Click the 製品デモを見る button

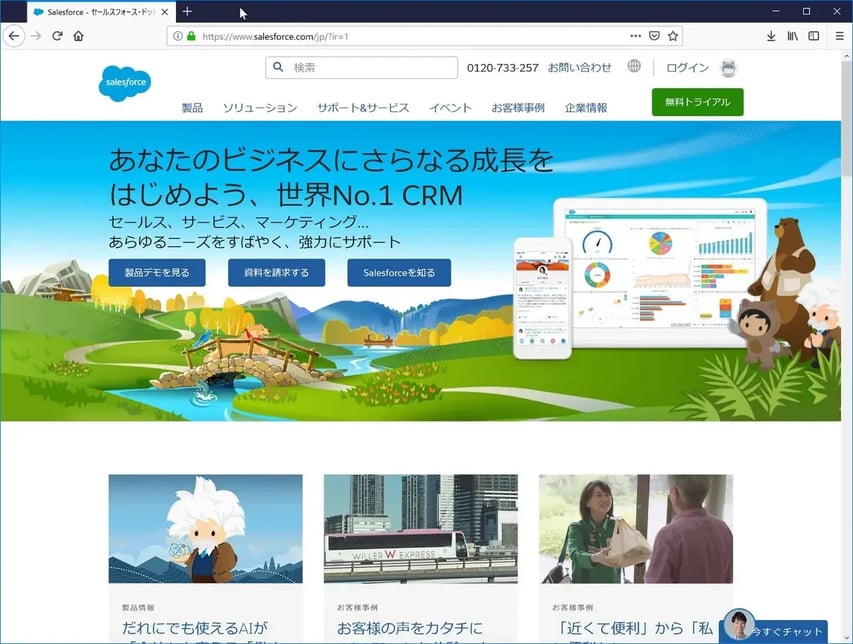click(157, 273)
